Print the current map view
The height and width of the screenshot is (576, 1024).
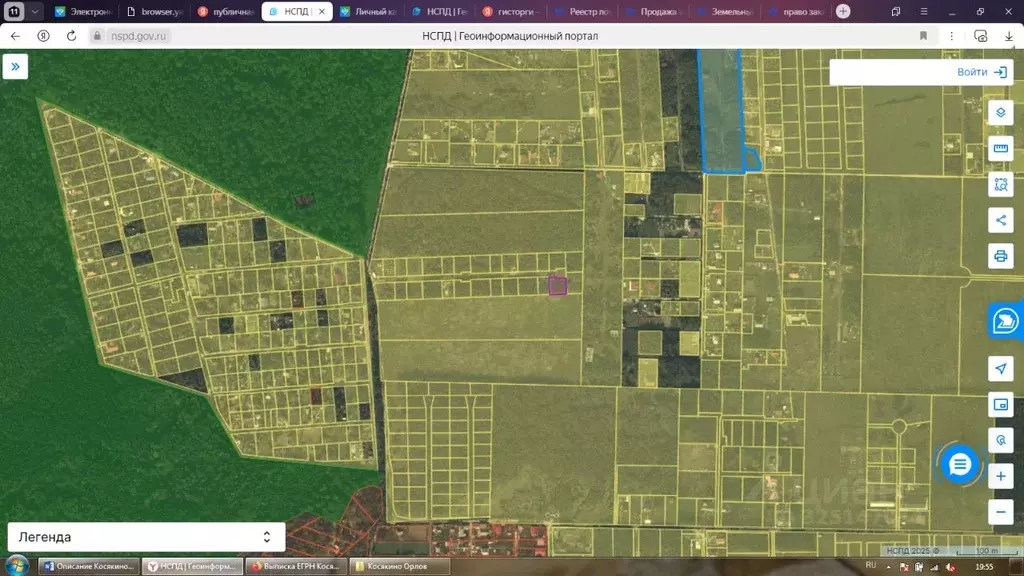click(x=1000, y=256)
